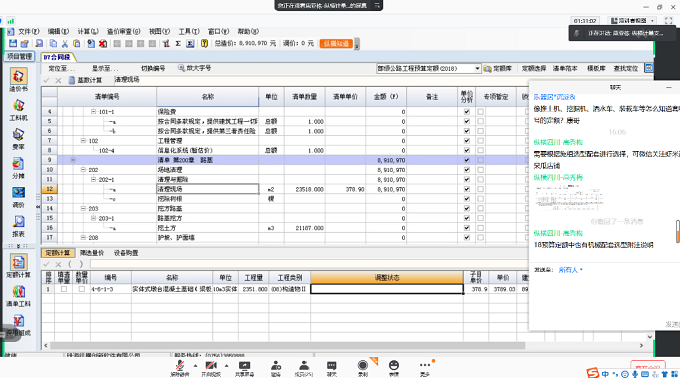Open the 分摊 sidebar icon

(18, 164)
